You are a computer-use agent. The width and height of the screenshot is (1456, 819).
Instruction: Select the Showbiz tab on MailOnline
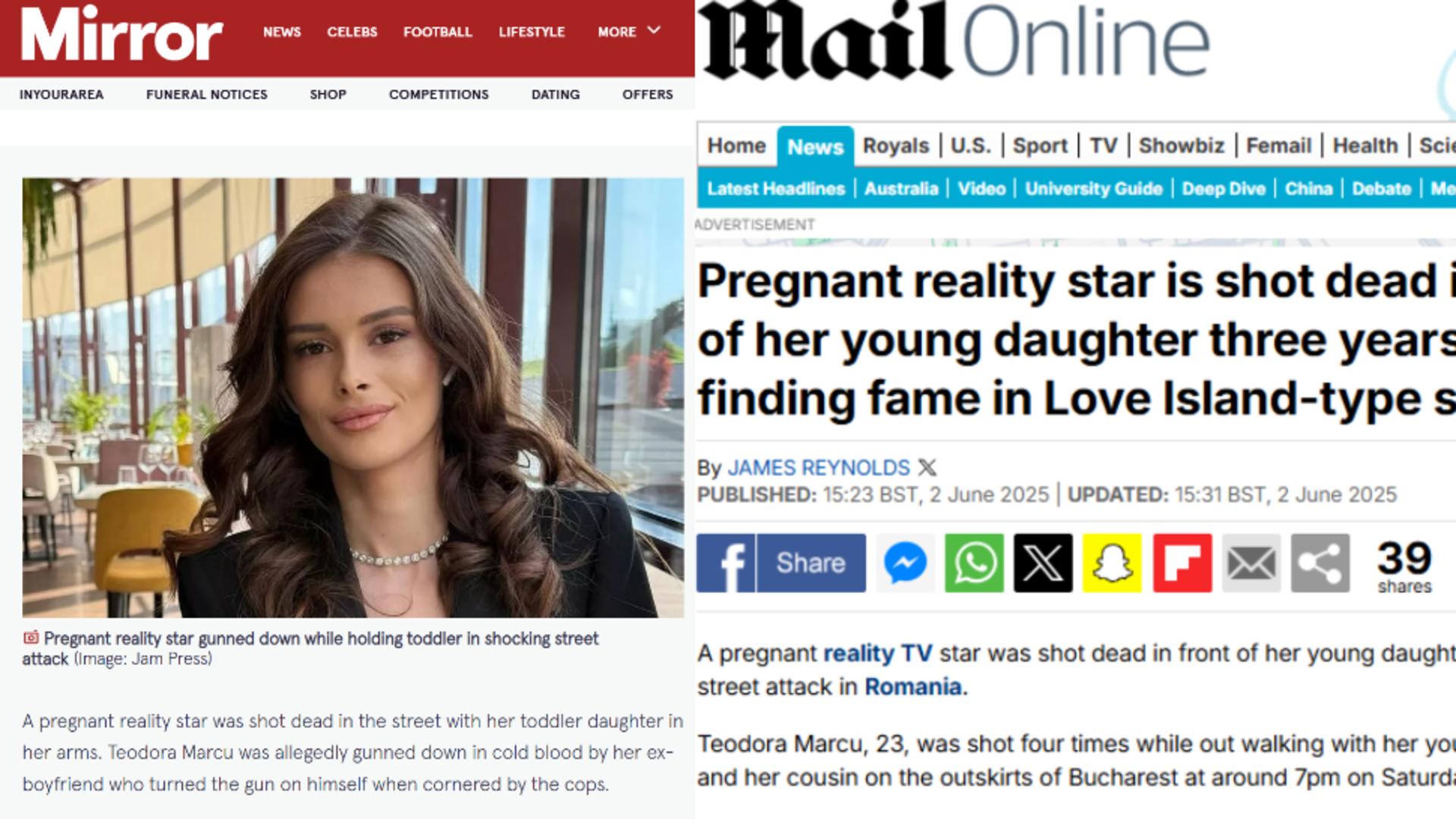(x=1181, y=146)
